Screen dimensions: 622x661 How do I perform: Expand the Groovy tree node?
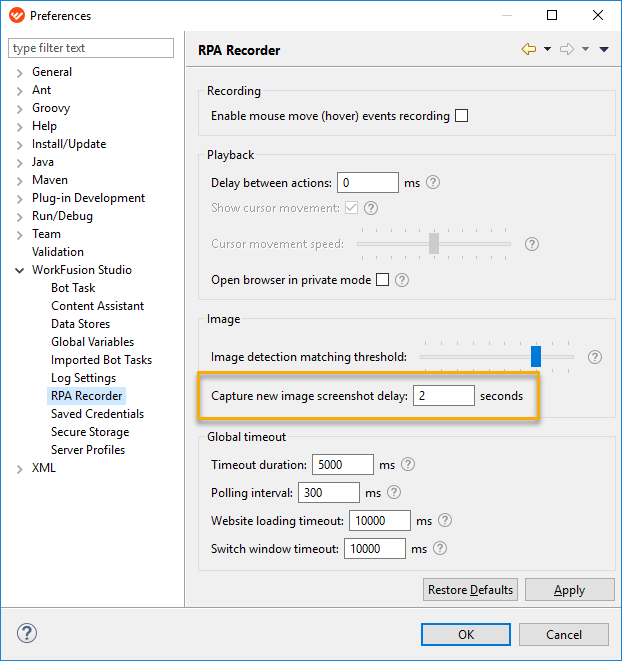pyautogui.click(x=19, y=109)
